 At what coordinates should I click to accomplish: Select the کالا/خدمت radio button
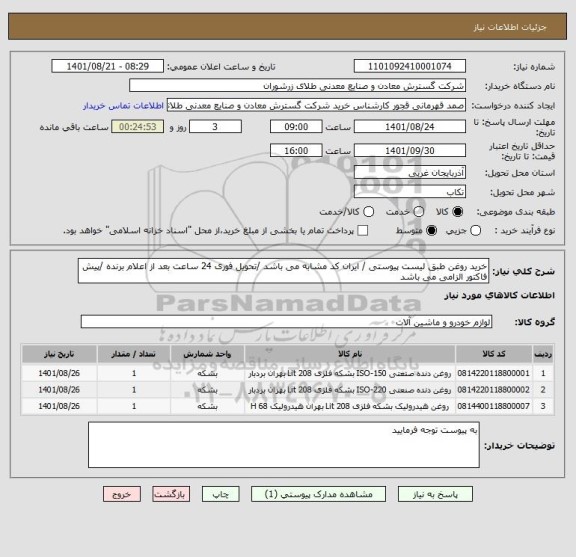click(368, 212)
